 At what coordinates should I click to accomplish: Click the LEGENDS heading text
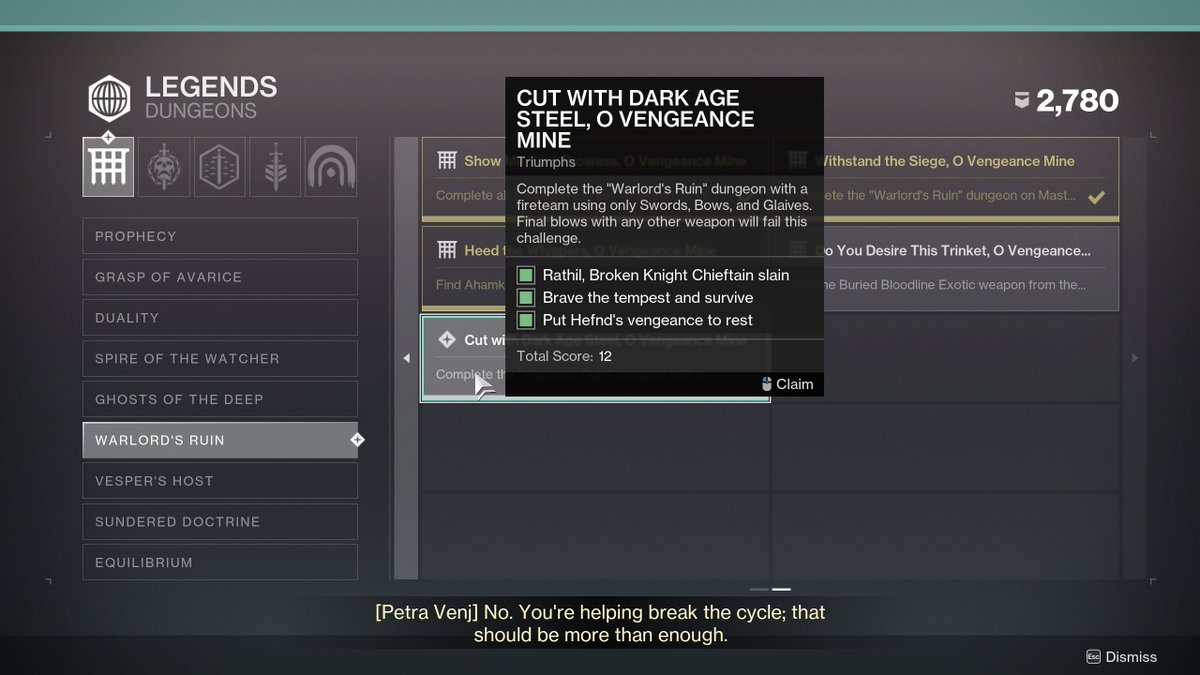click(x=211, y=87)
